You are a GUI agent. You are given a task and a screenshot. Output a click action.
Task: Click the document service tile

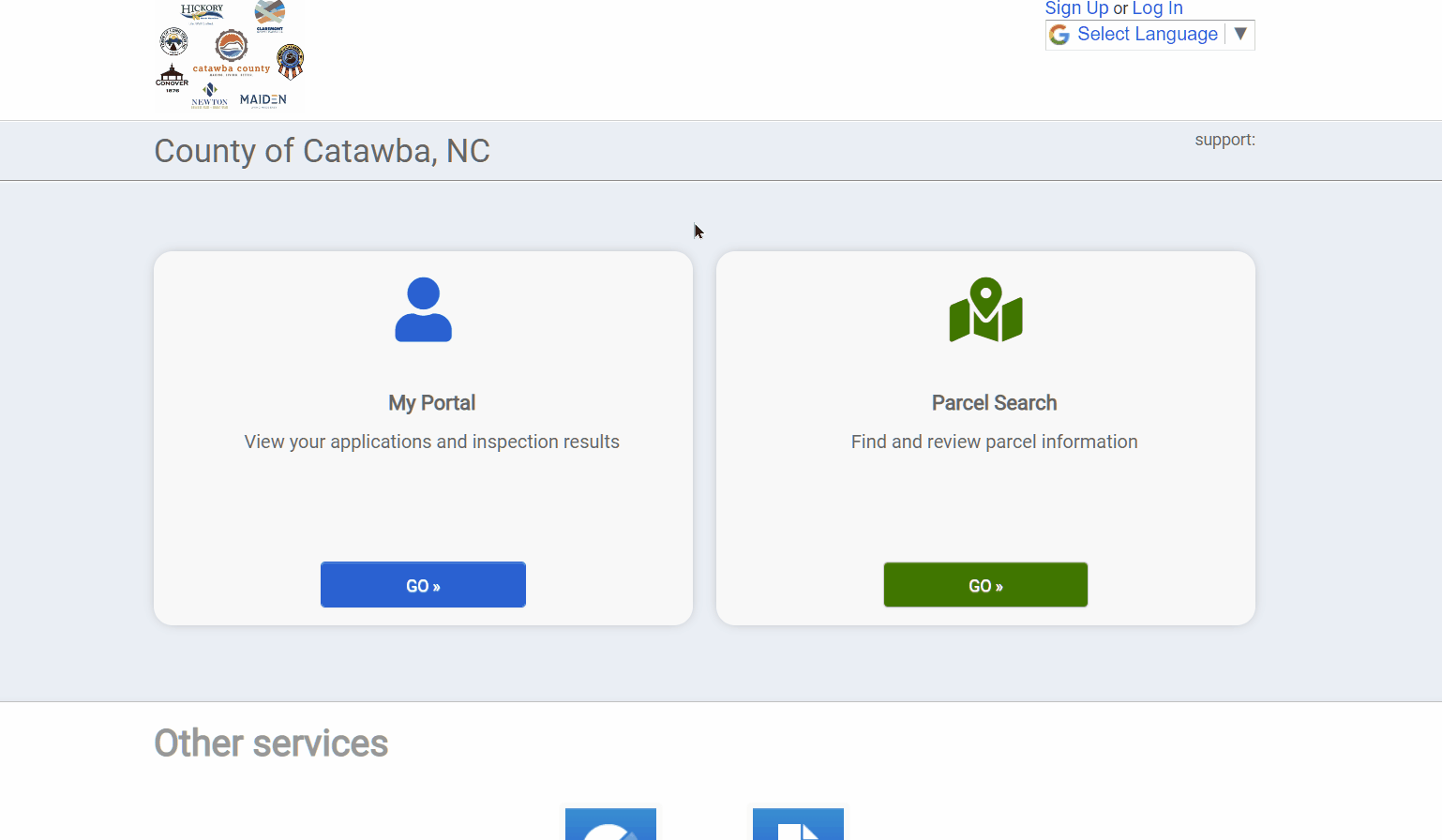click(798, 824)
